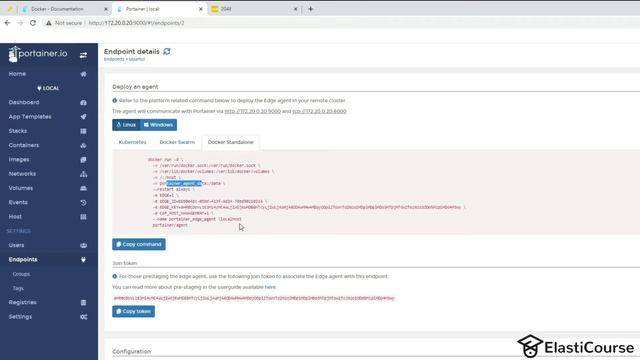Open the userguide 'here' link
Viewport: 640px width, 360px height.
point(270,287)
